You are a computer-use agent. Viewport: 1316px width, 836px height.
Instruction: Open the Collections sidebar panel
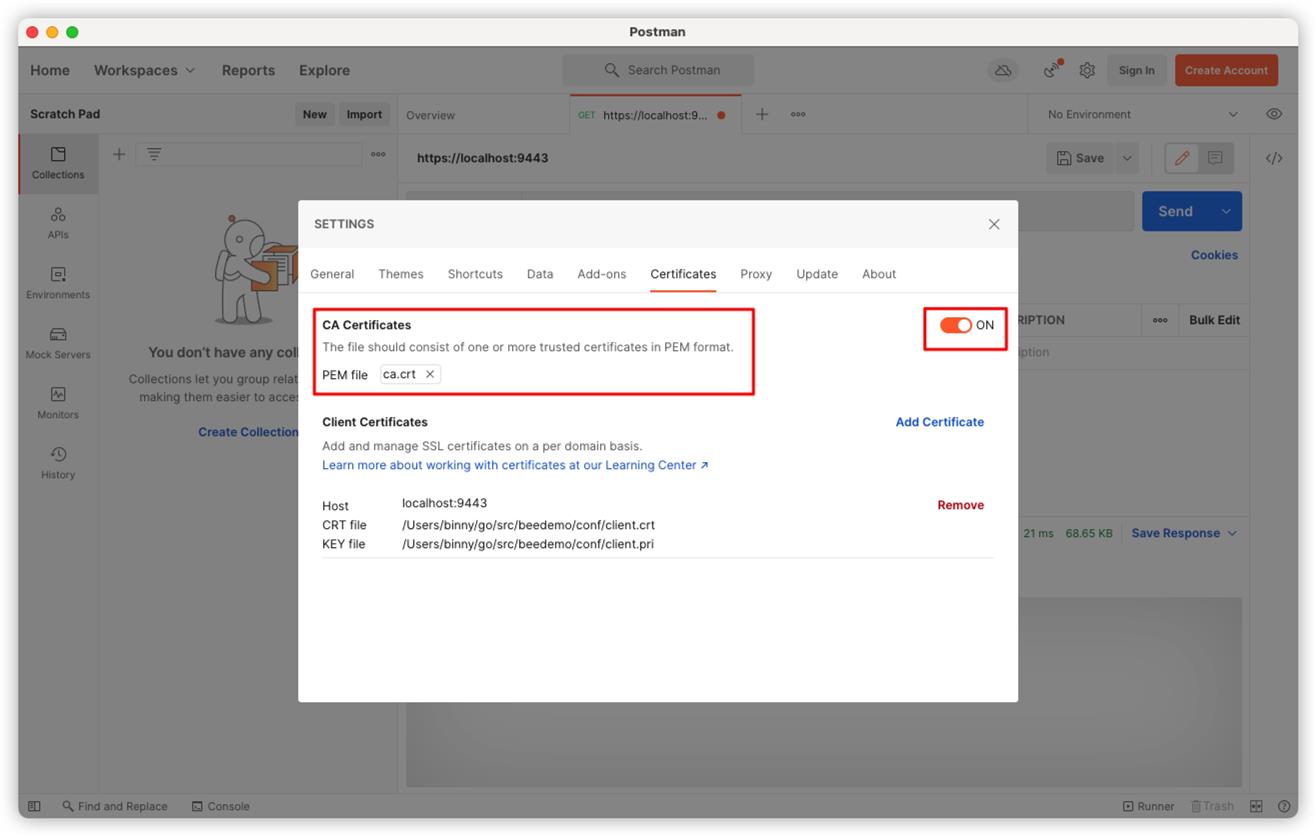pyautogui.click(x=58, y=163)
